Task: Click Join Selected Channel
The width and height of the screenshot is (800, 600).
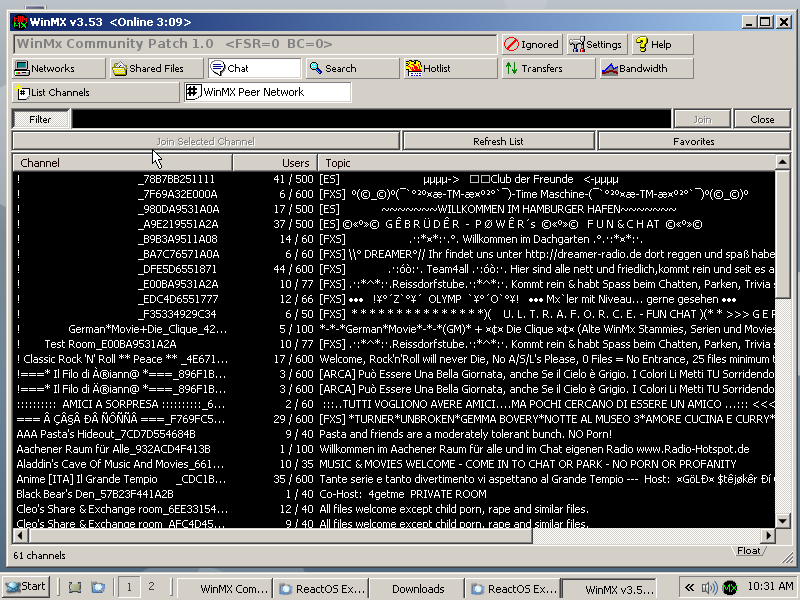Action: coord(206,141)
